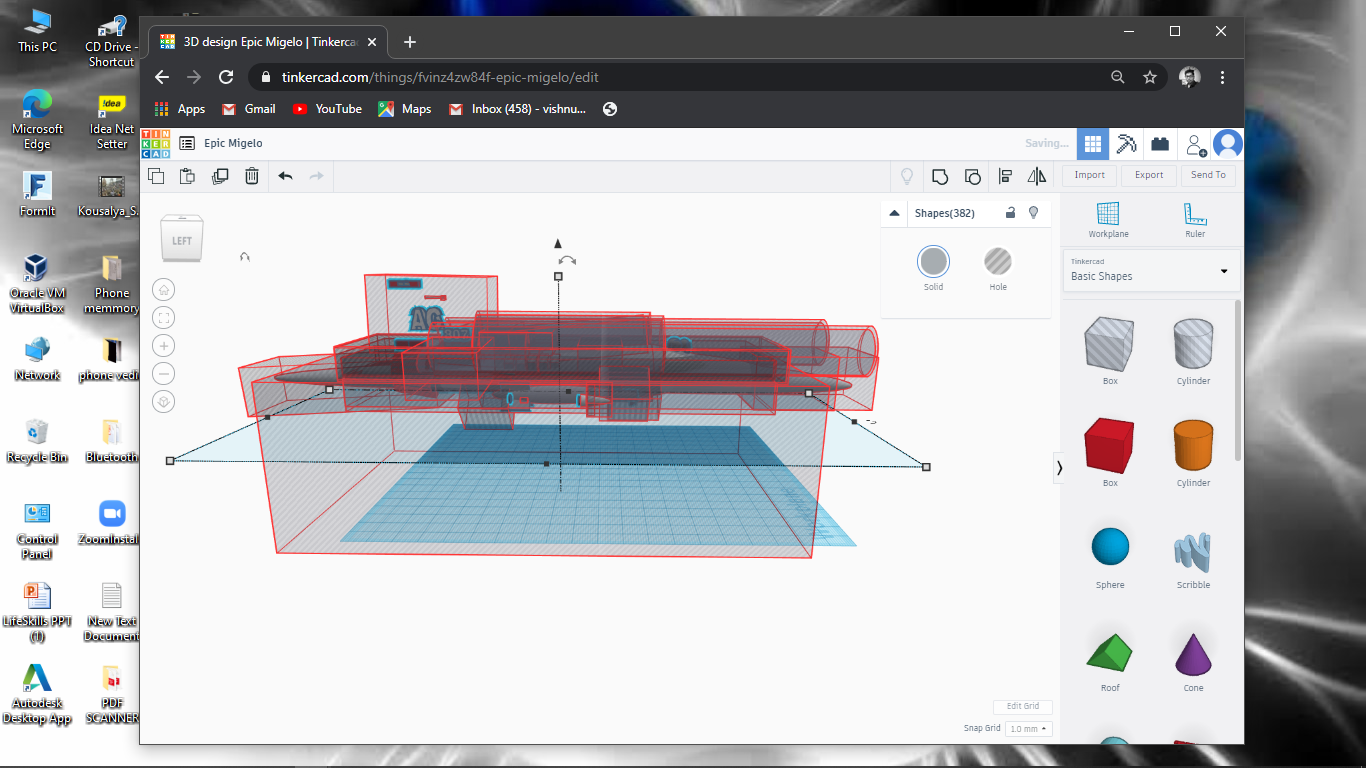Undo the last action
The width and height of the screenshot is (1366, 768).
(285, 176)
